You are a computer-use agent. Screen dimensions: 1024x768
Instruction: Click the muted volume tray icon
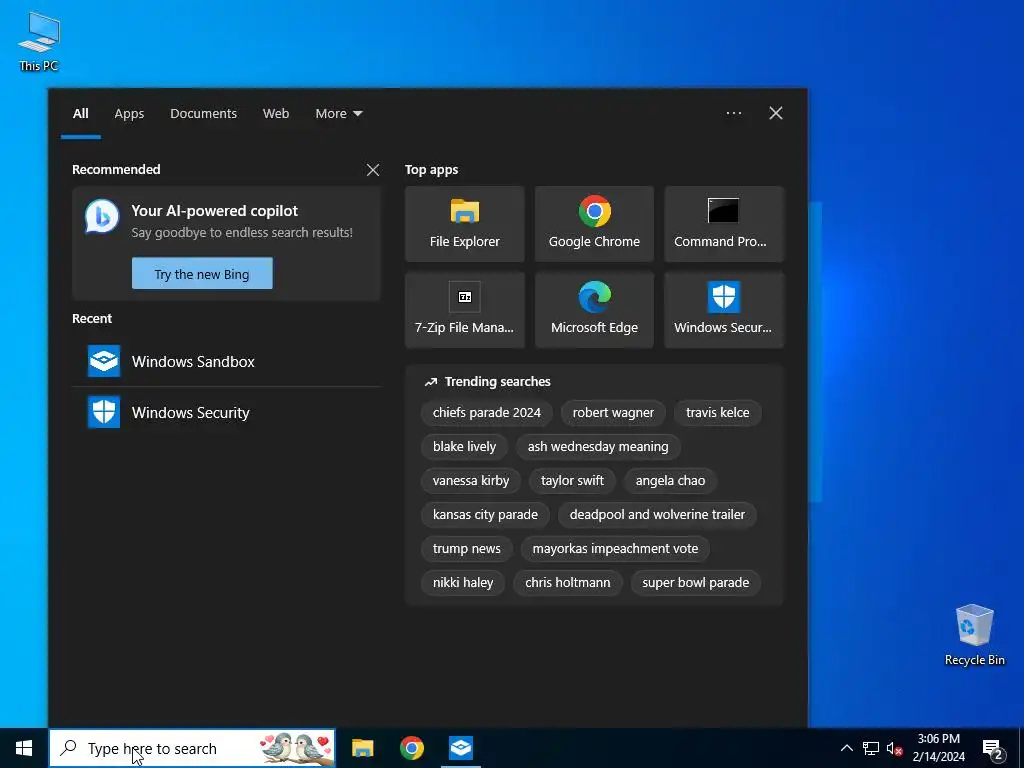(x=894, y=748)
